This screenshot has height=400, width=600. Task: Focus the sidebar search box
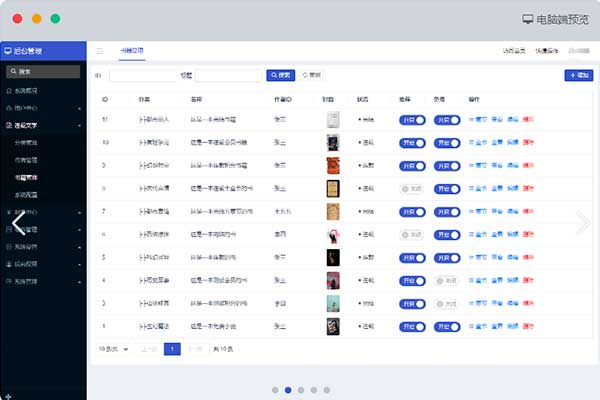[x=43, y=72]
